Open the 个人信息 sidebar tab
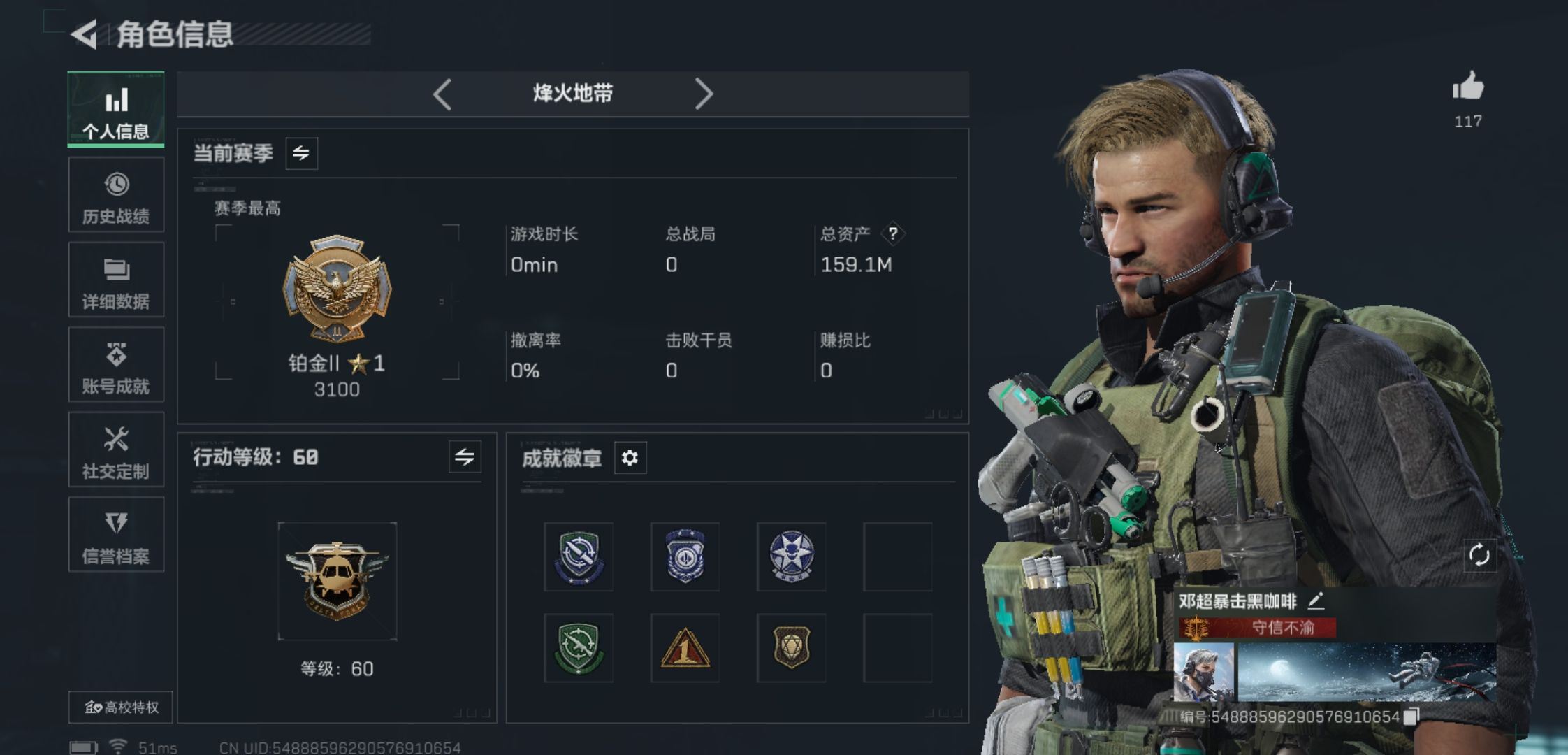The width and height of the screenshot is (1568, 755). click(116, 110)
